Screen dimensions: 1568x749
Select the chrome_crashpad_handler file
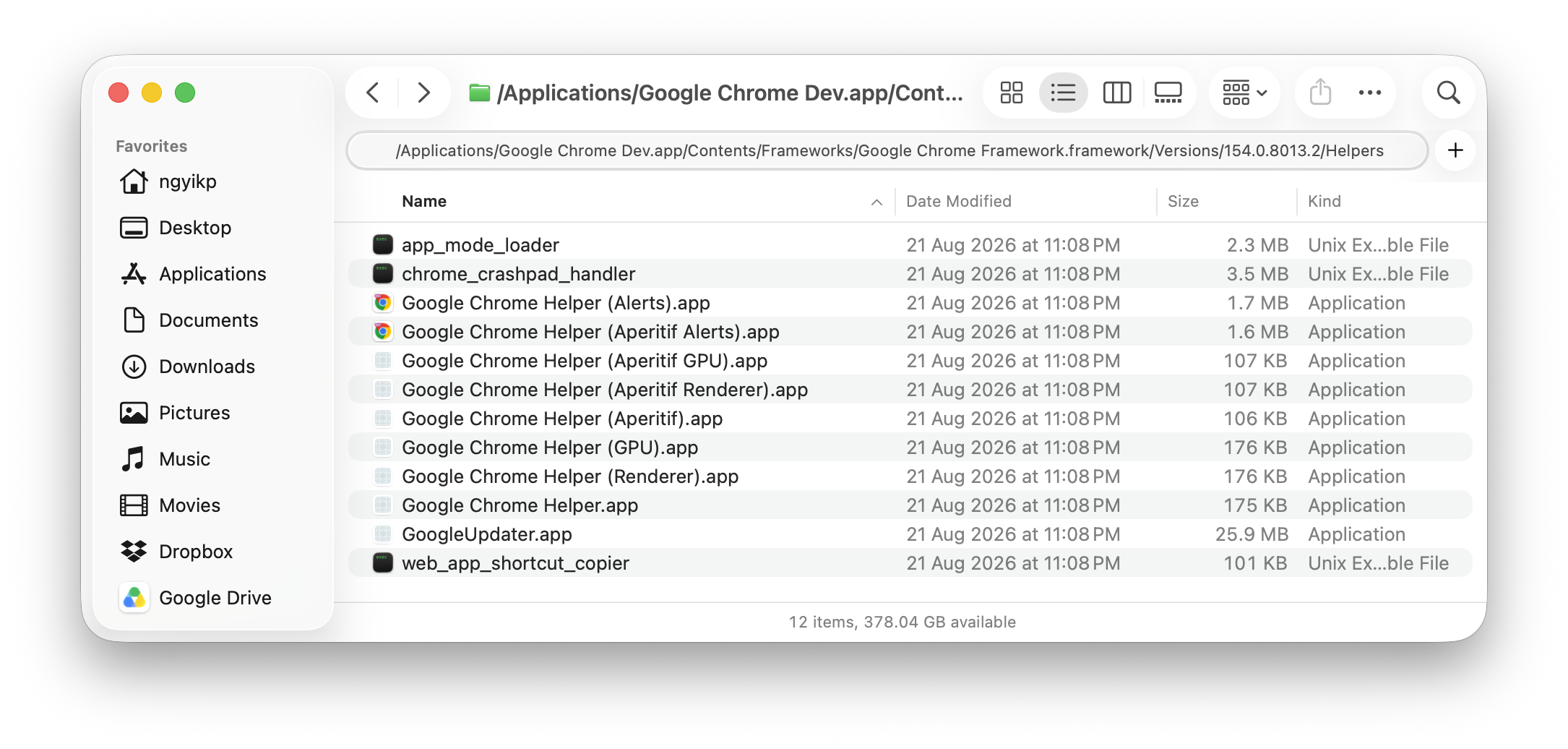910,274
